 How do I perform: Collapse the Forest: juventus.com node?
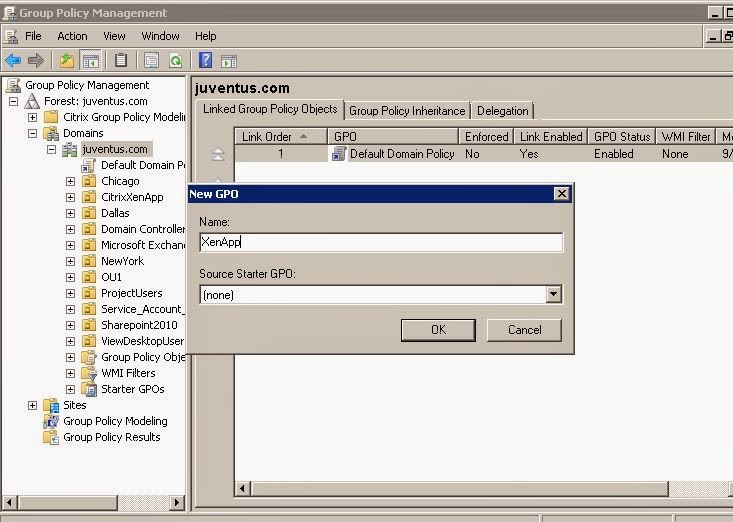[14, 101]
